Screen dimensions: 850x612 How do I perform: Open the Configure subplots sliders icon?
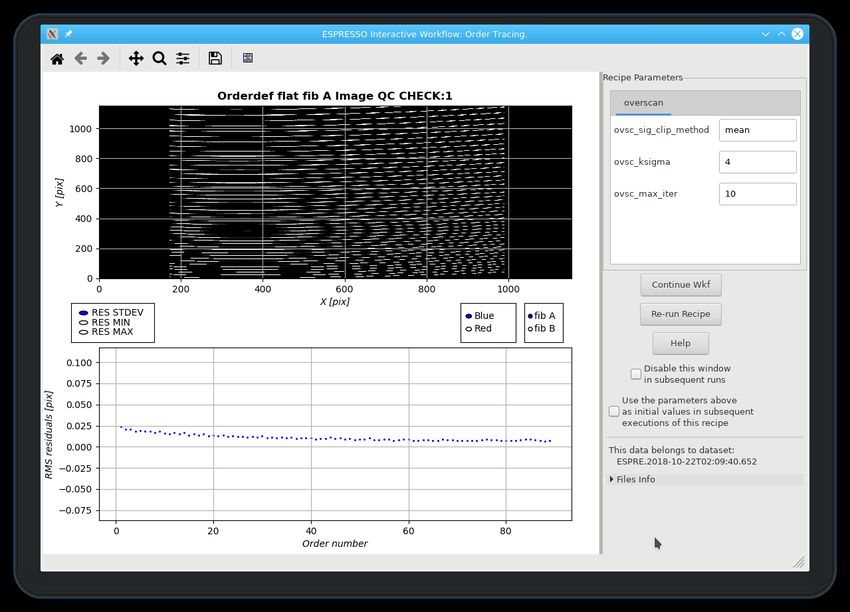pyautogui.click(x=183, y=59)
